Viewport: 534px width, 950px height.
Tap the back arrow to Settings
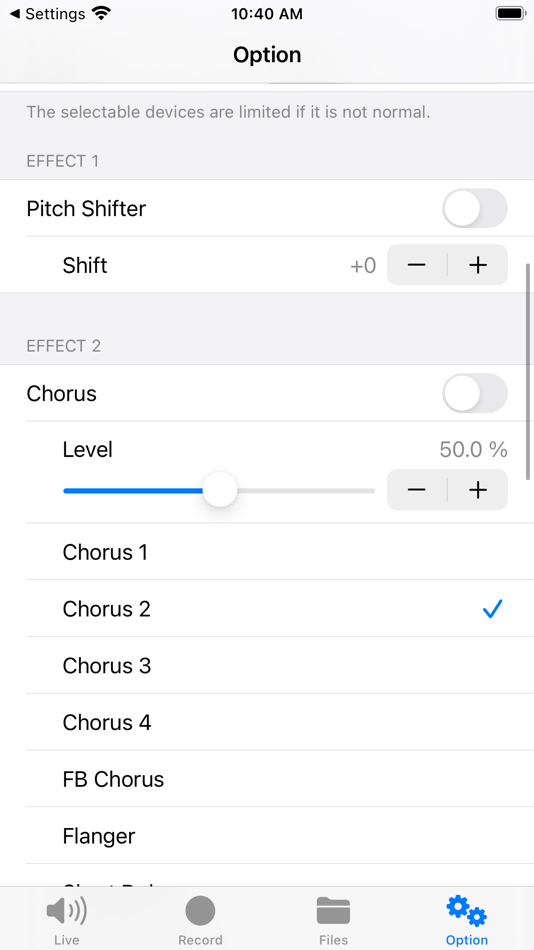coord(15,13)
